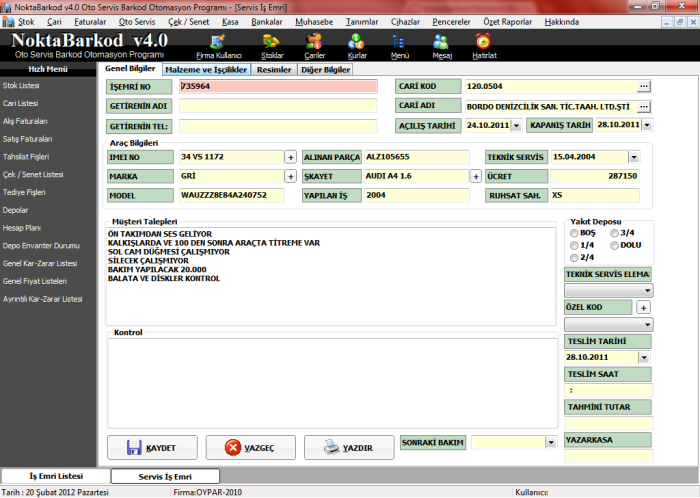Click the plus button next to ŞİKAYET field
Image resolution: width=700 pixels, height=498 pixels.
click(475, 177)
